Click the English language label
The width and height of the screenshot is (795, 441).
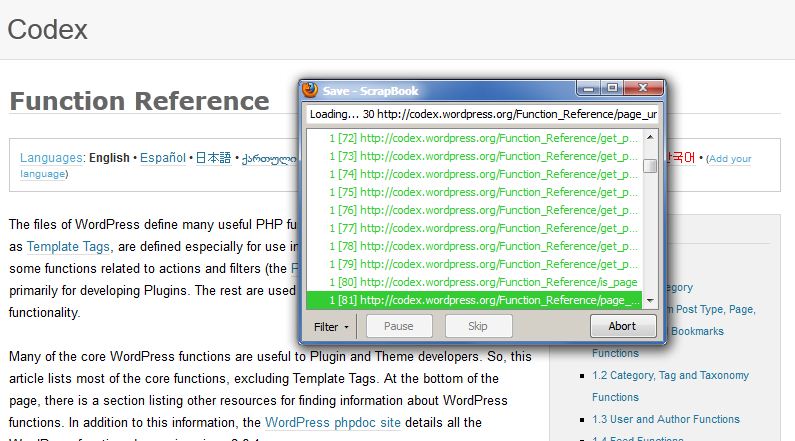(x=110, y=158)
